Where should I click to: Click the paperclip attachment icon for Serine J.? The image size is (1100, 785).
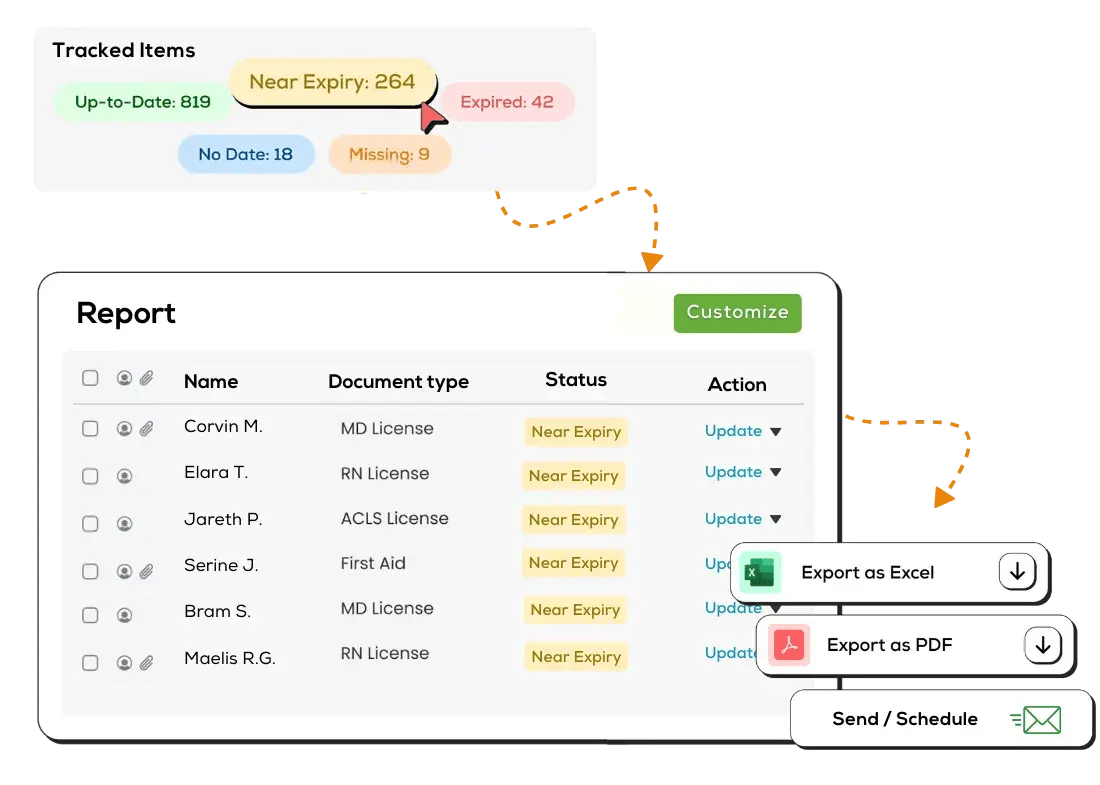click(x=146, y=571)
